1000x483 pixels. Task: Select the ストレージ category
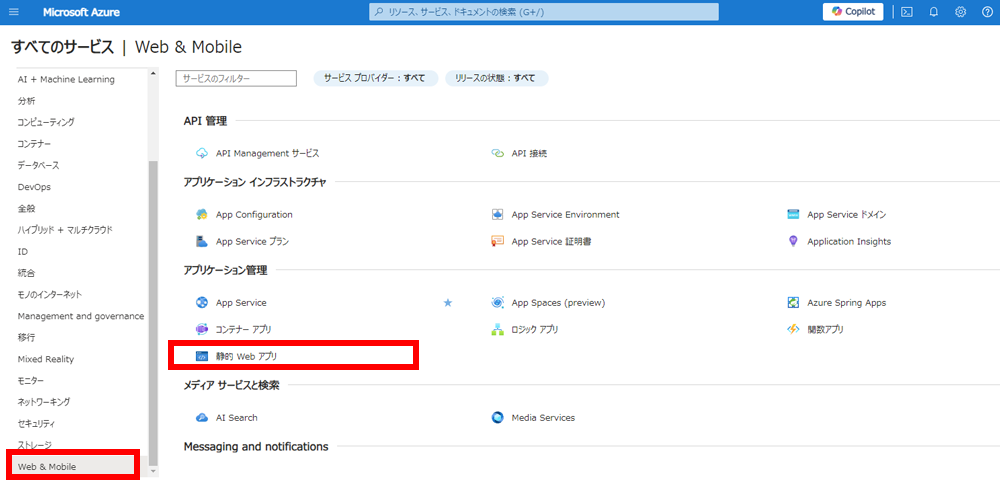(34, 445)
